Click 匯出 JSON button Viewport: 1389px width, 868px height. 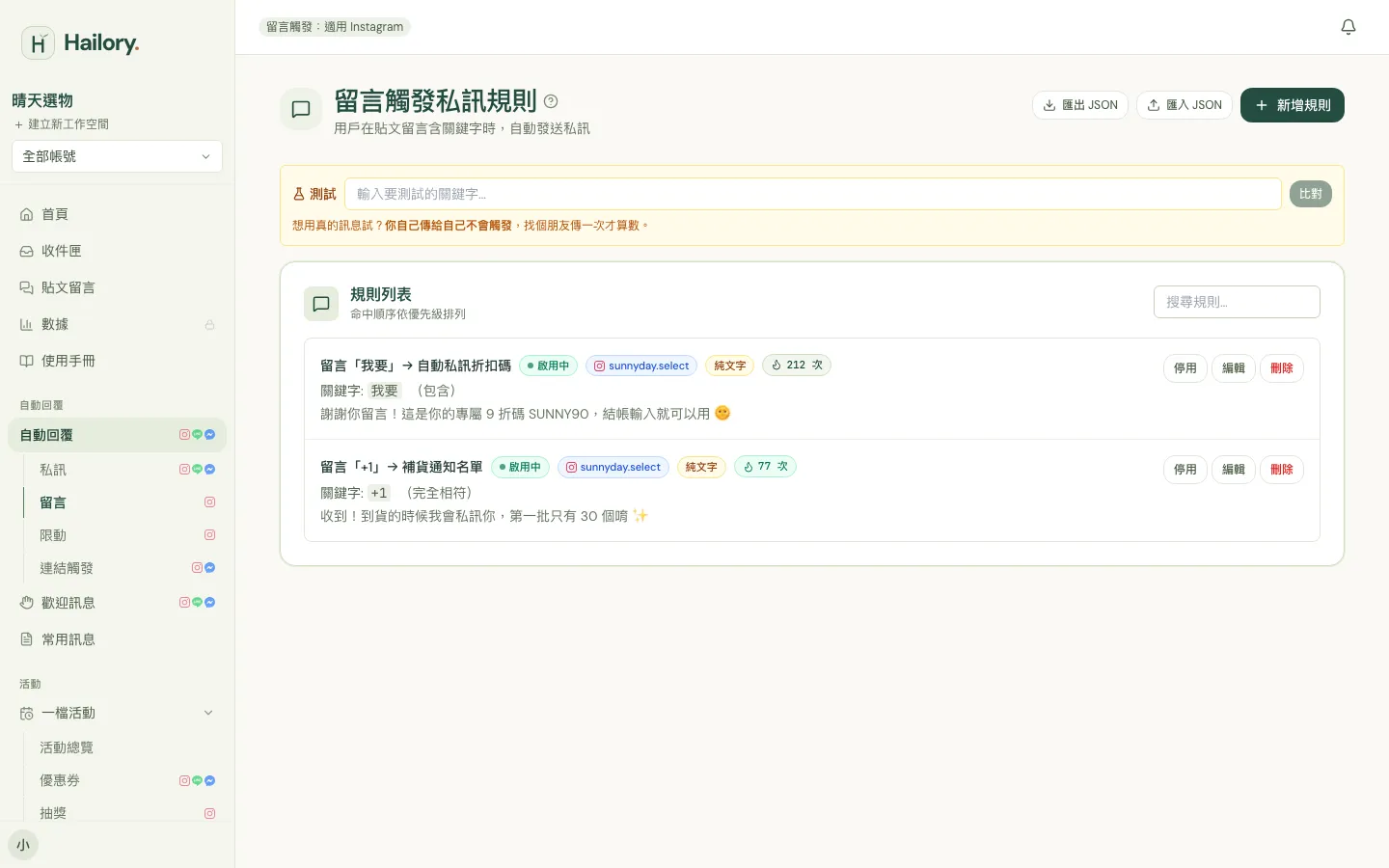click(1080, 105)
